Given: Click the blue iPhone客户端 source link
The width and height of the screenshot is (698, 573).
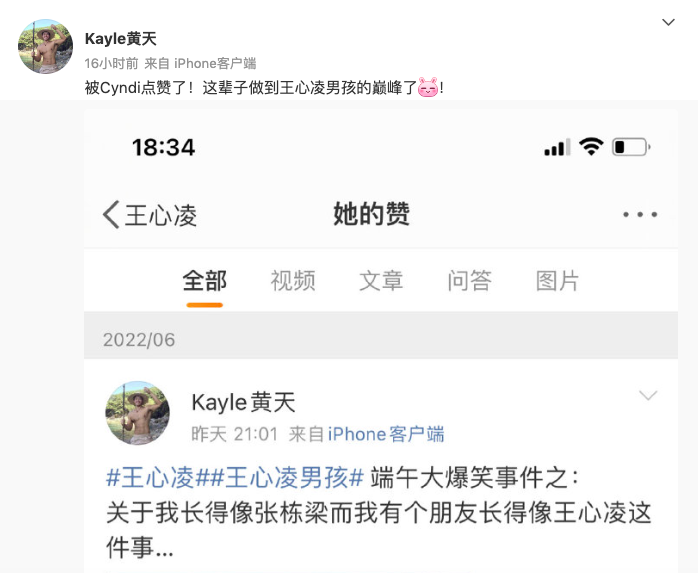Looking at the screenshot, I should [386, 434].
